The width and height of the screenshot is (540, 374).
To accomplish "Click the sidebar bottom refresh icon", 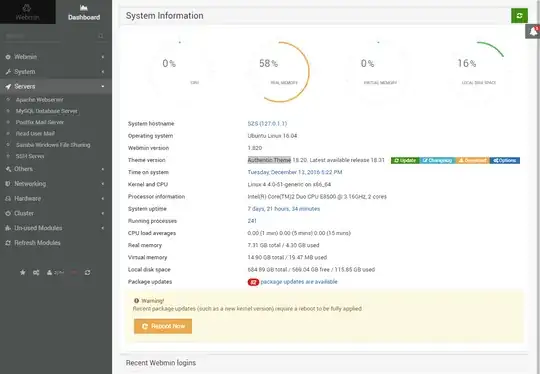I will [87, 272].
